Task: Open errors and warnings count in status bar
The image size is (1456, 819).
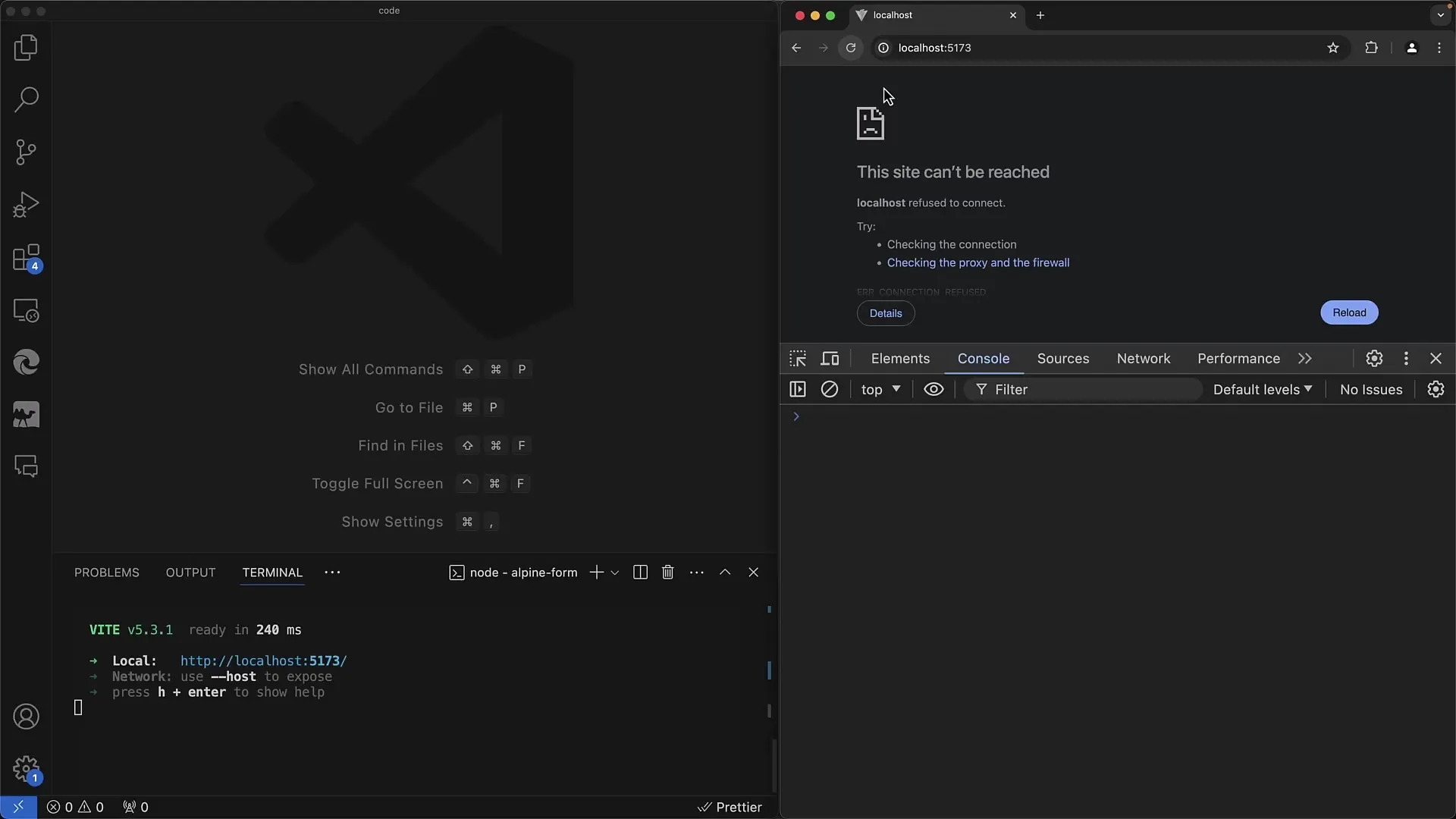Action: click(x=75, y=807)
